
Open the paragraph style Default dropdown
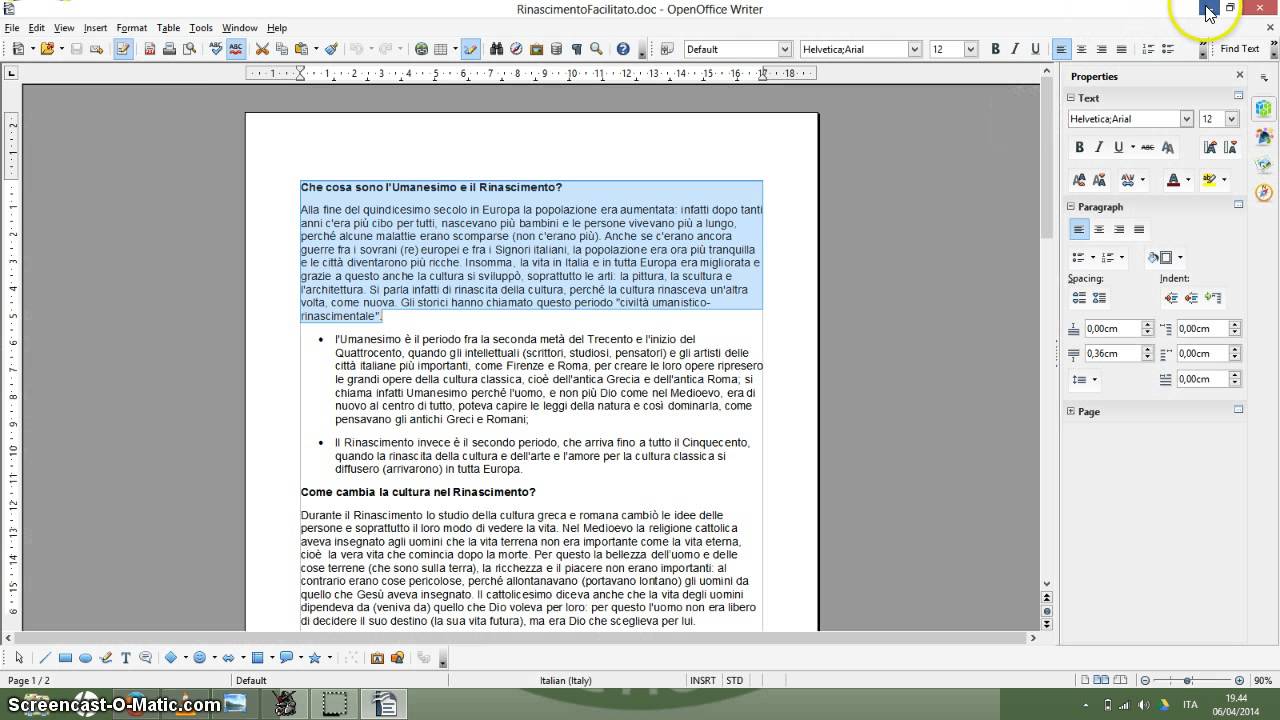coord(784,49)
